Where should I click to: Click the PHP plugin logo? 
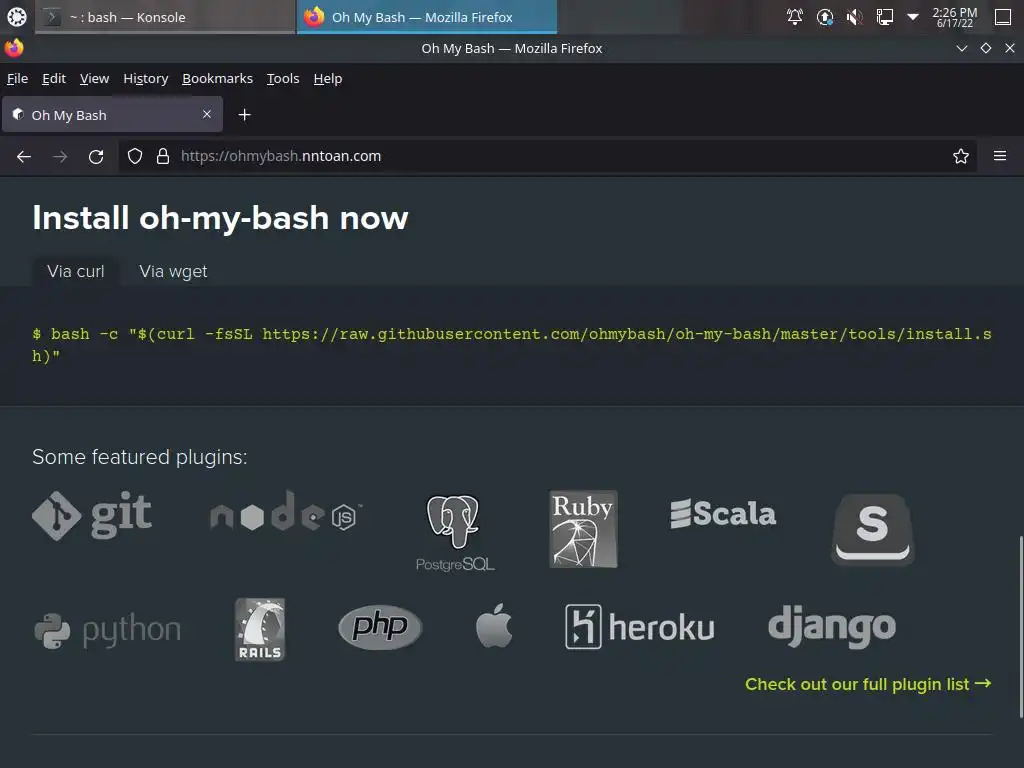coord(380,627)
